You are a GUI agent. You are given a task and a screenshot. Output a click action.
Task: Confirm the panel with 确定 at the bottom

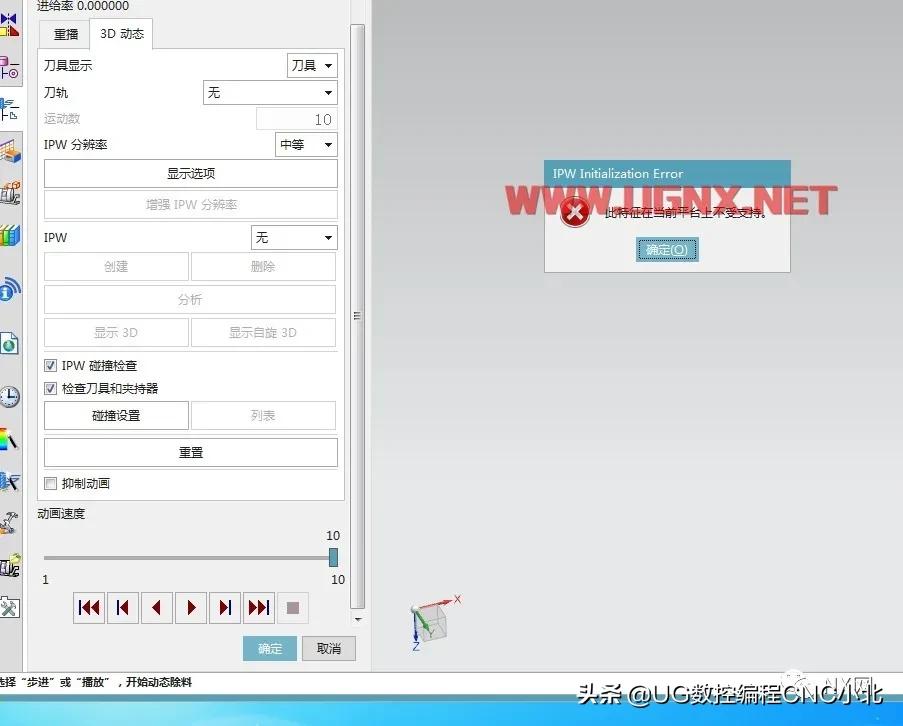click(x=270, y=649)
